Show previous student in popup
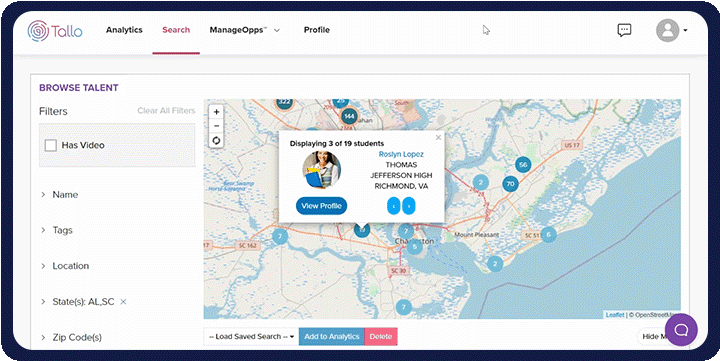The image size is (720, 361). pos(394,205)
